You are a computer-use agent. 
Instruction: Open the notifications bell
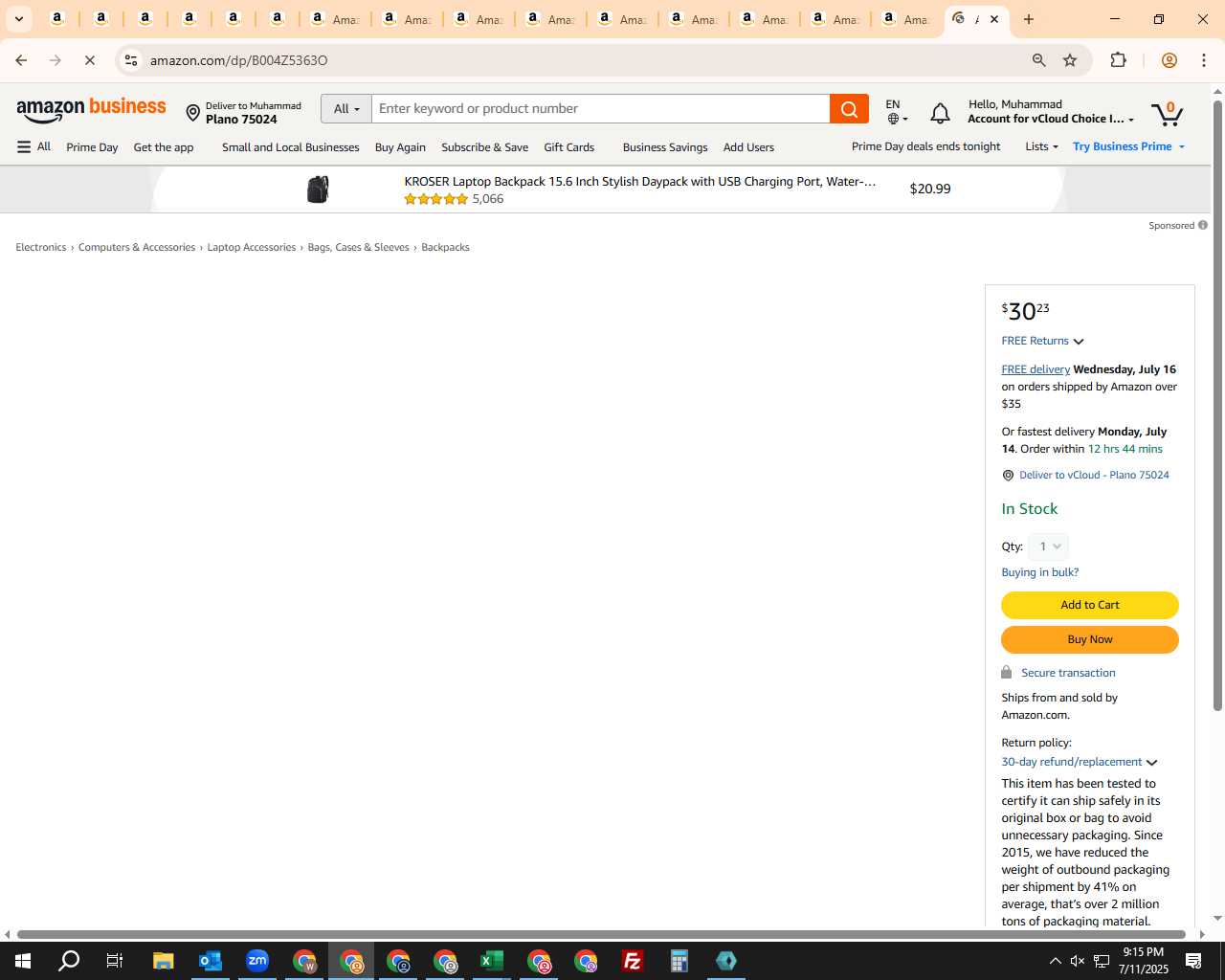pyautogui.click(x=940, y=113)
